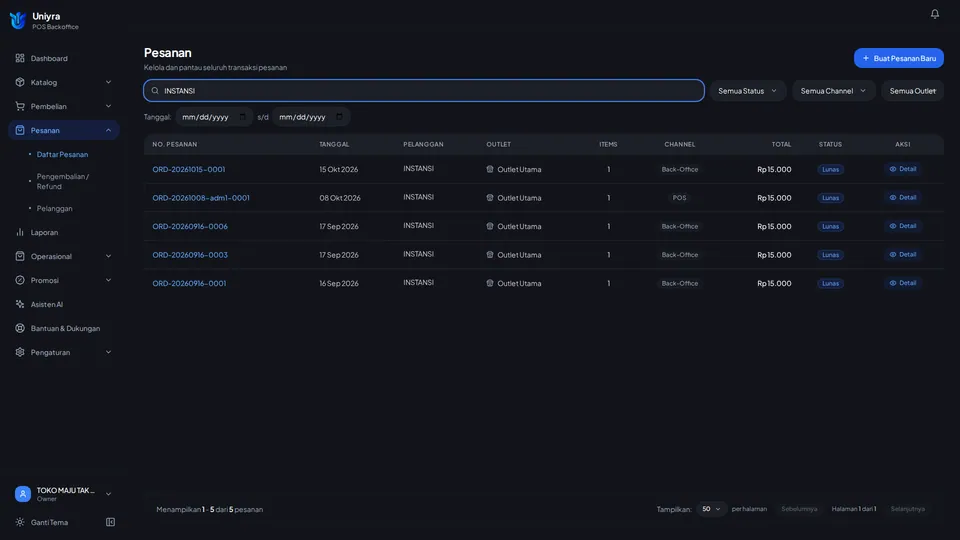This screenshot has height=540, width=960.
Task: Click the Operasional icon
Action: pyautogui.click(x=20, y=256)
